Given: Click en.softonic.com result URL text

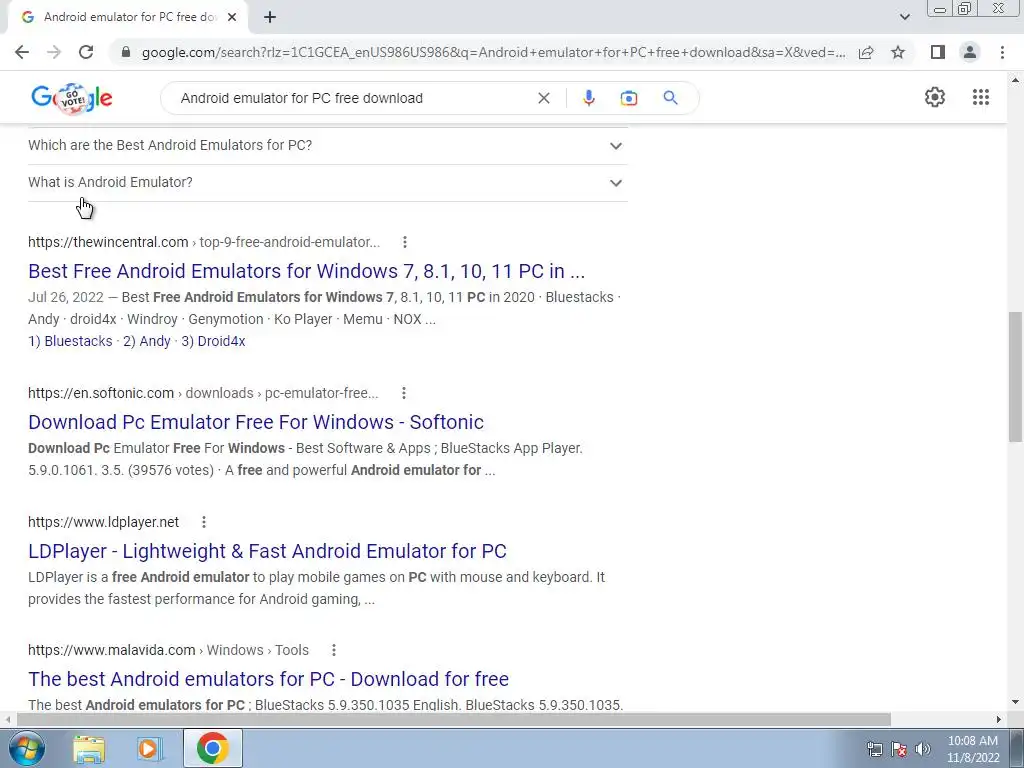Looking at the screenshot, I should pyautogui.click(x=203, y=393).
